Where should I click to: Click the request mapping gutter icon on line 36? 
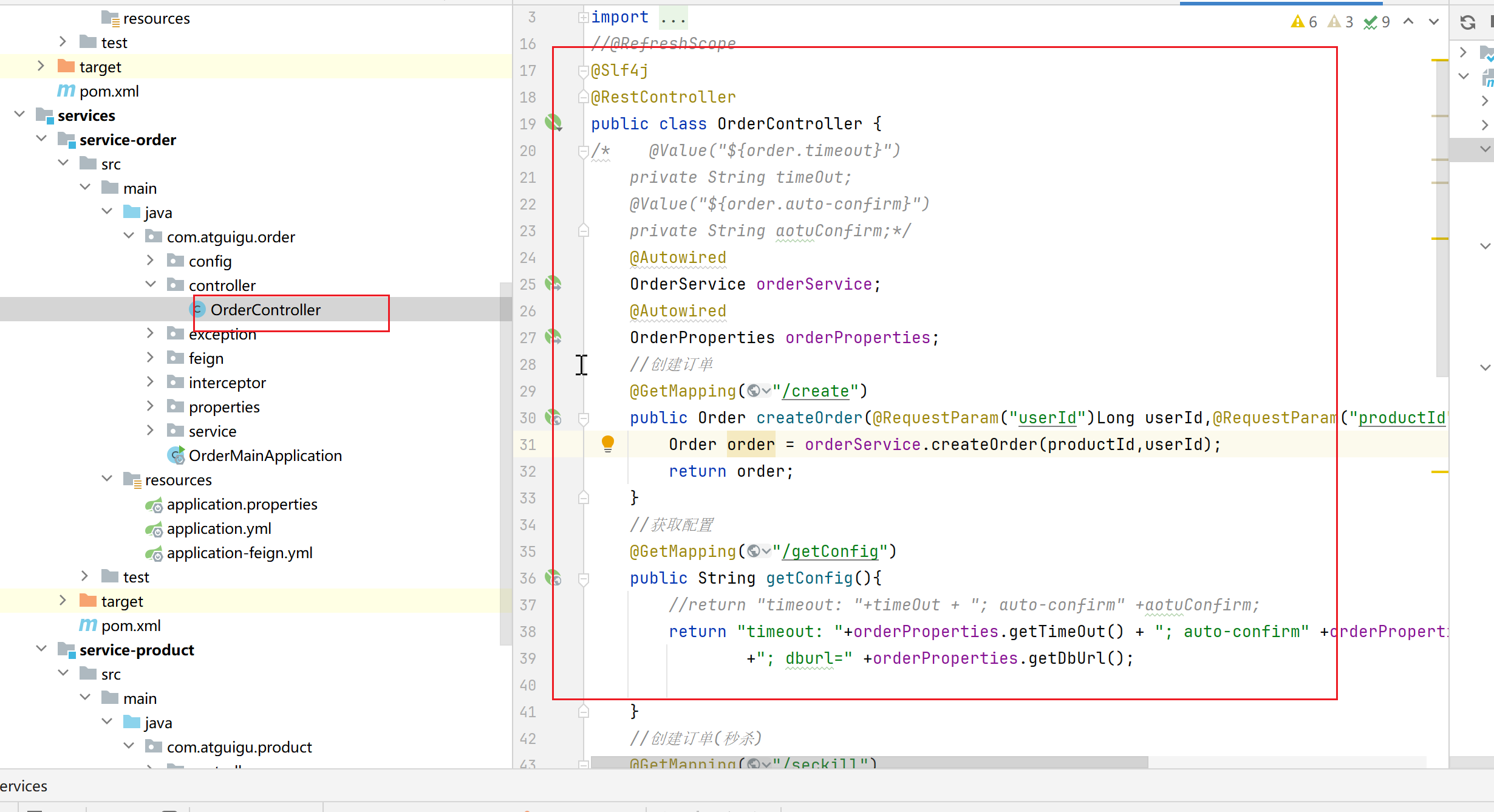553,578
